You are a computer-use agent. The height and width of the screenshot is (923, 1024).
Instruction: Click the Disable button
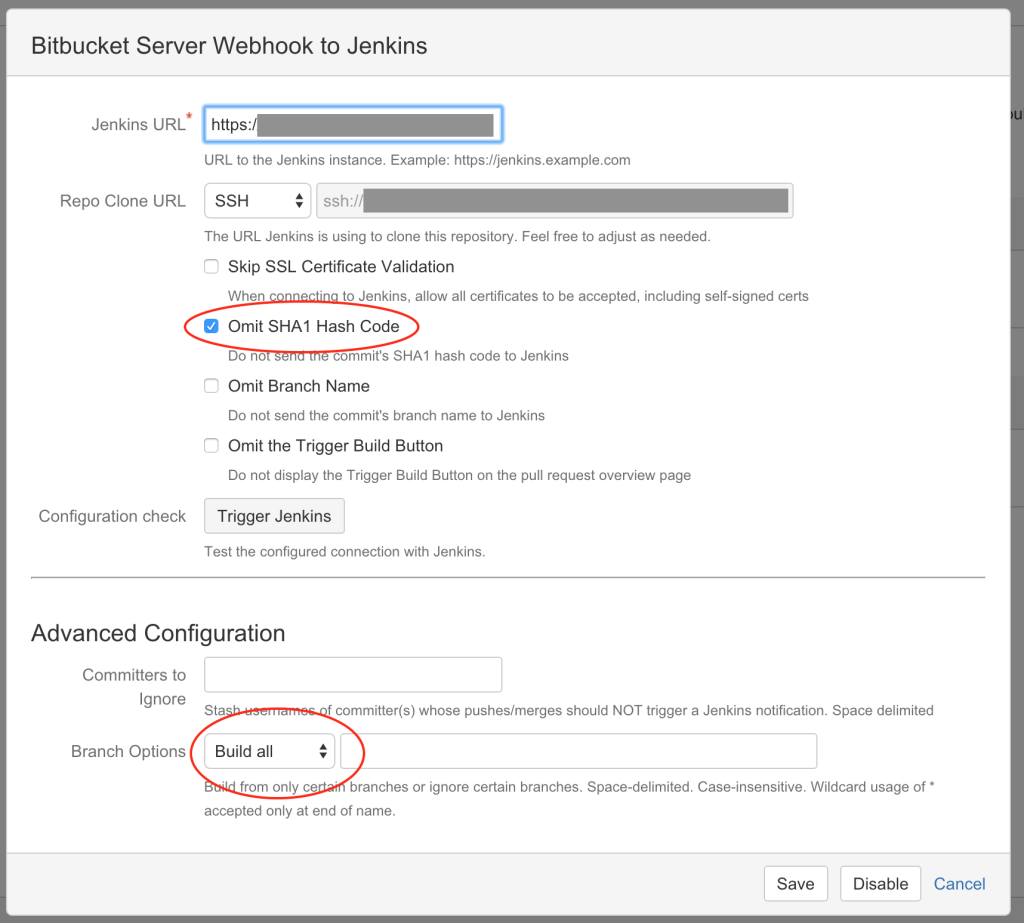click(880, 884)
